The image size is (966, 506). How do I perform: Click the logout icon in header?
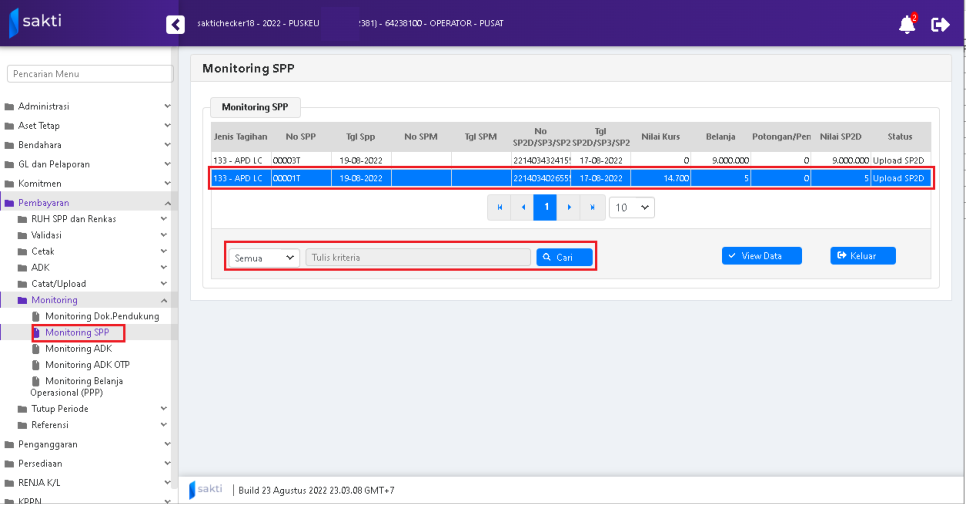940,24
